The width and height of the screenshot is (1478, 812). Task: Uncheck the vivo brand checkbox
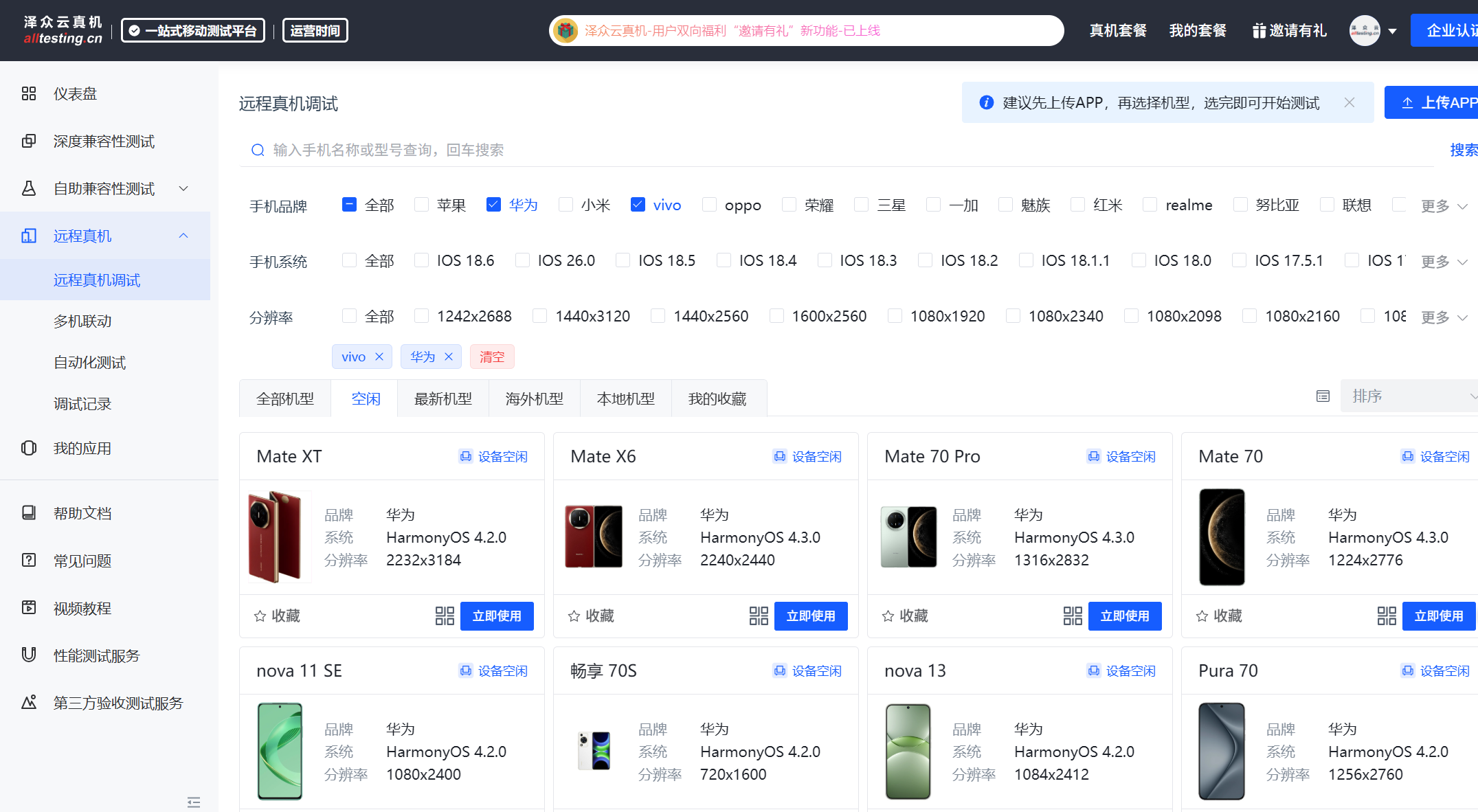tap(638, 205)
